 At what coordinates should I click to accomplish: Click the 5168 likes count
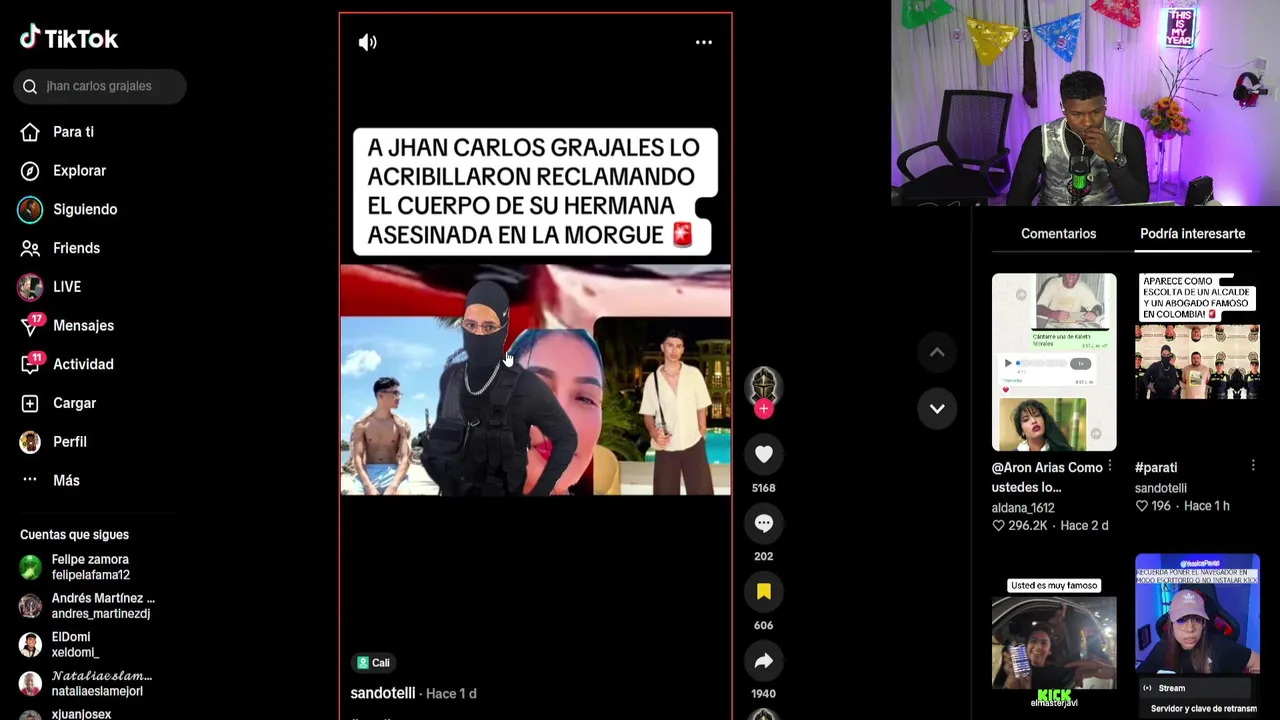763,488
